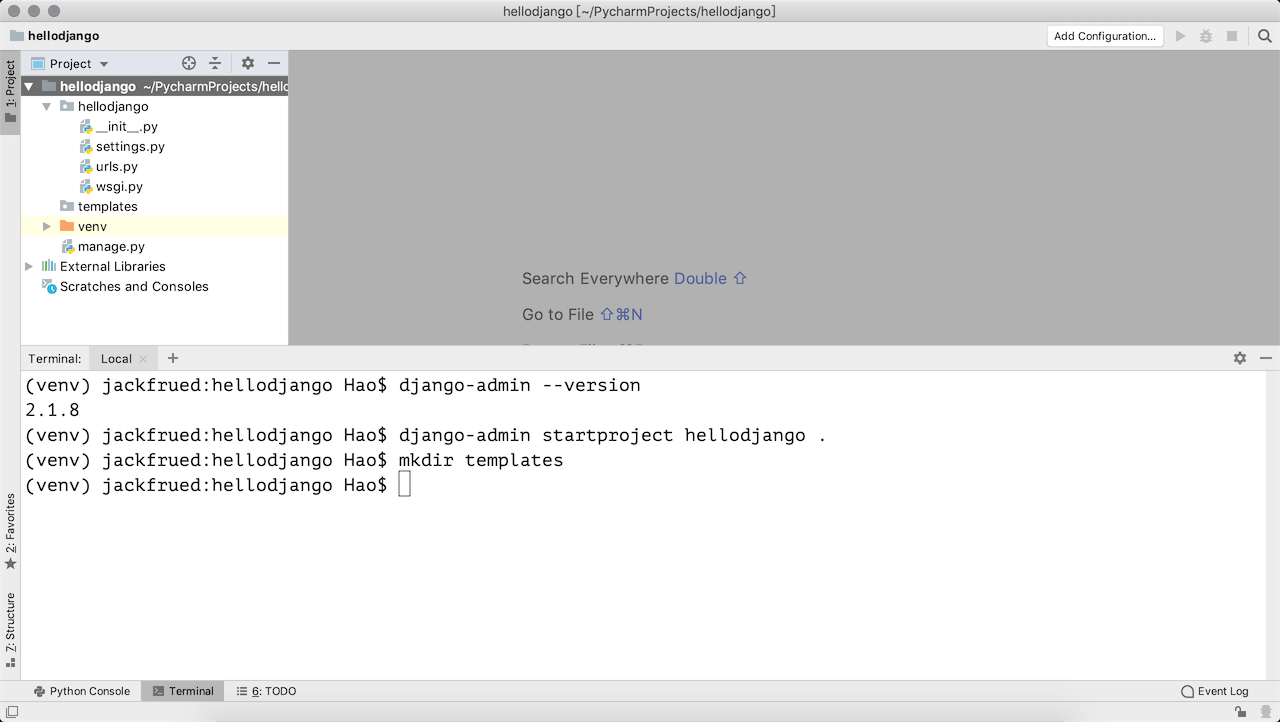The image size is (1280, 722).
Task: Toggle the 2: Favorites side panel
Action: point(10,530)
